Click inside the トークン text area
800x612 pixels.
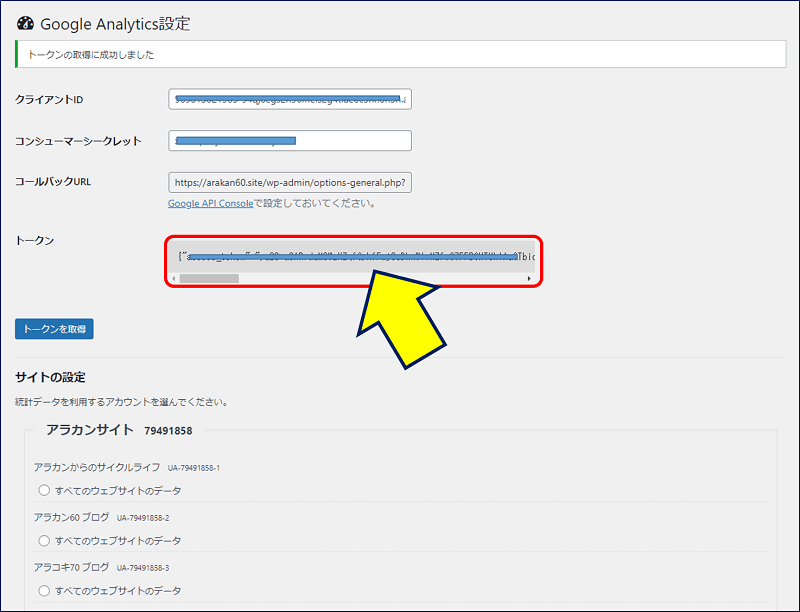(352, 257)
